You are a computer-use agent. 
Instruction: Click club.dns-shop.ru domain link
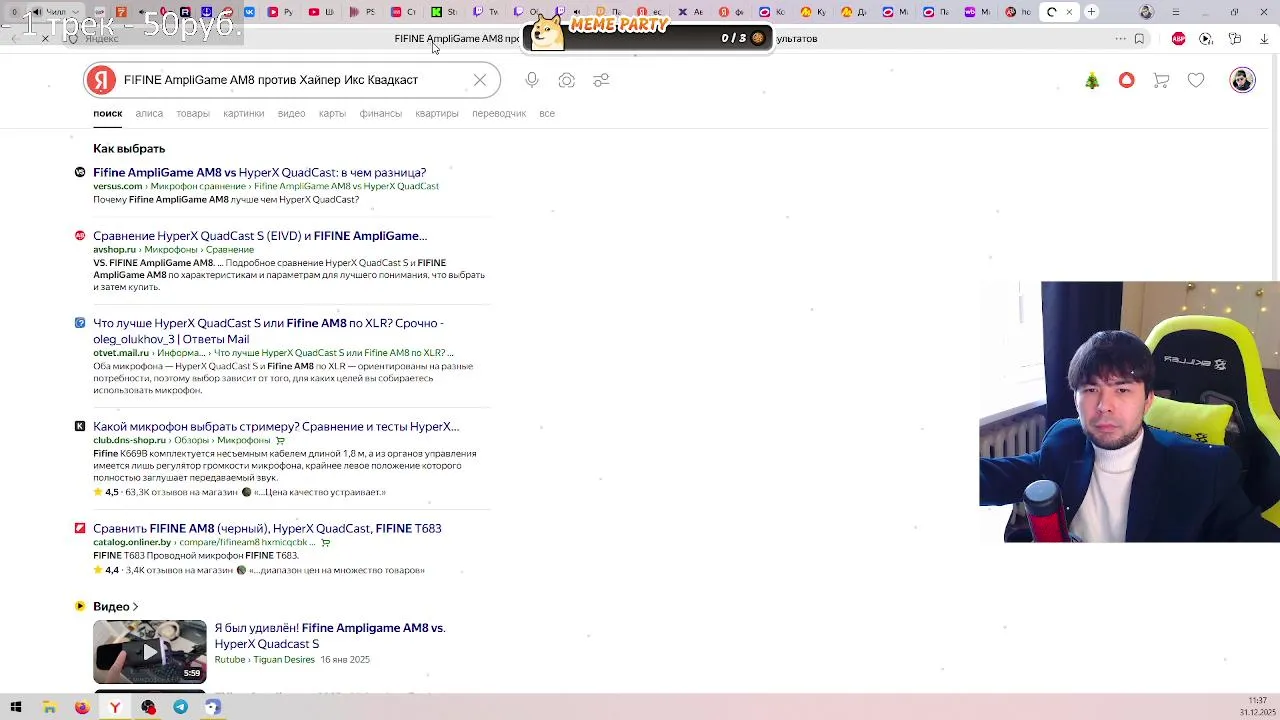point(129,440)
